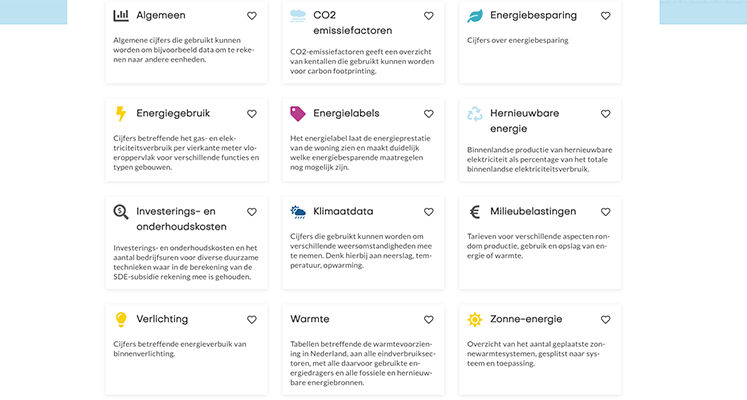Click the magnifier dollar icon for Investeringskosten

(x=121, y=212)
